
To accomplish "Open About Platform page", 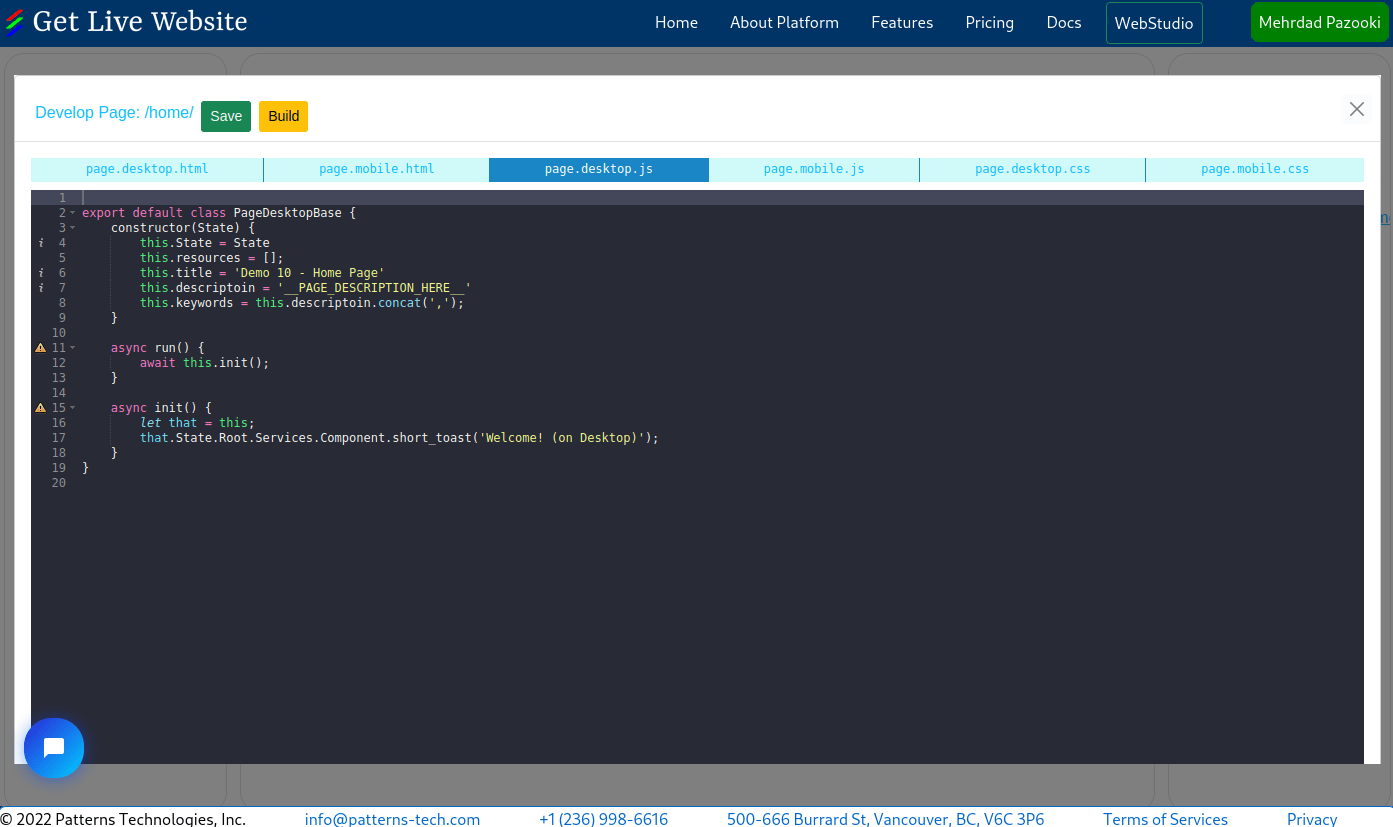I will [784, 22].
